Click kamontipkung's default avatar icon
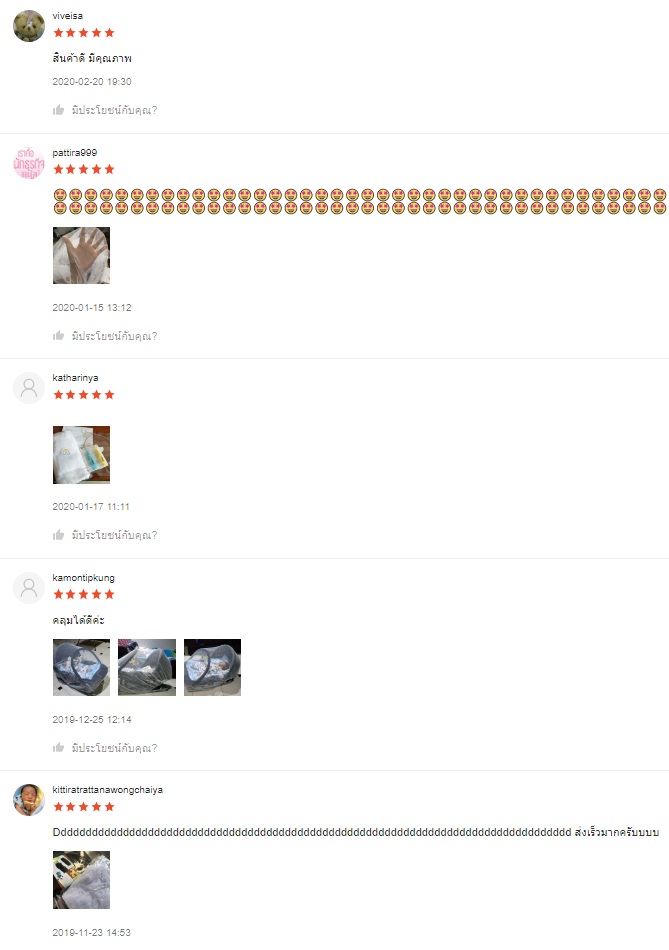 pyautogui.click(x=29, y=588)
